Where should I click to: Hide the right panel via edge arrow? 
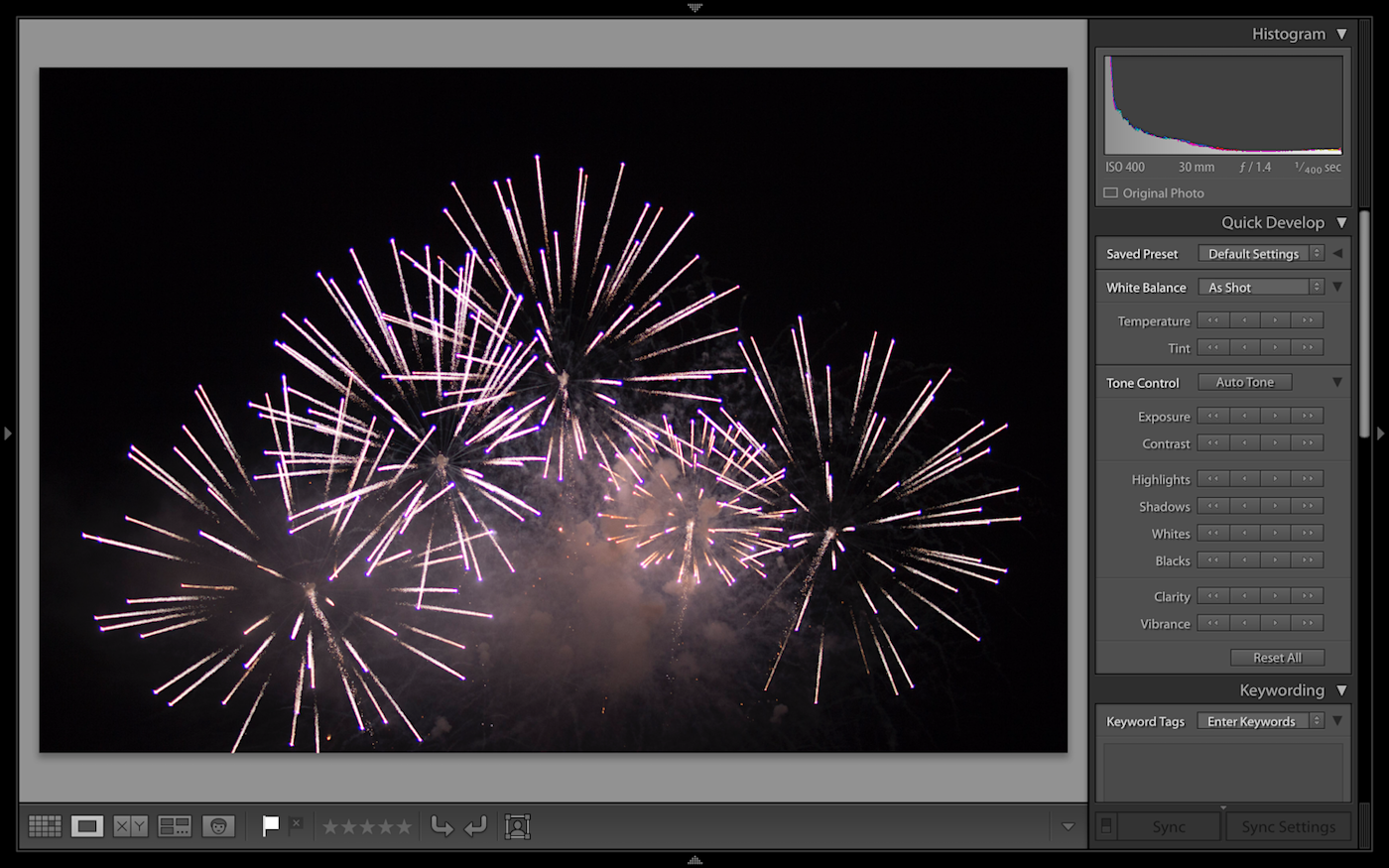1380,434
